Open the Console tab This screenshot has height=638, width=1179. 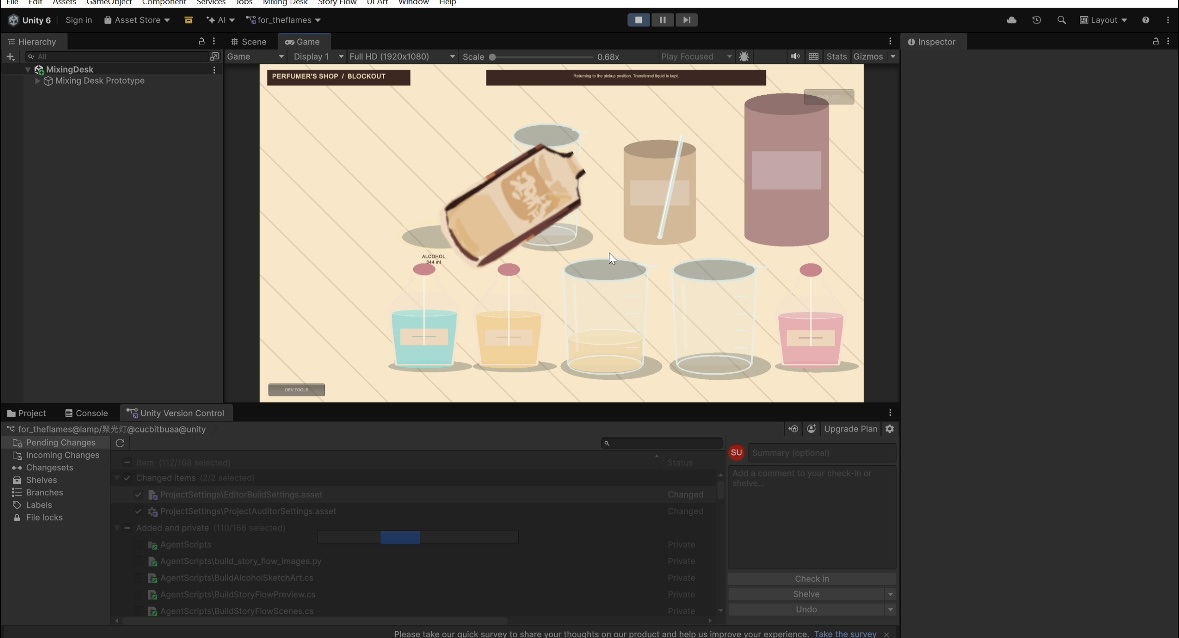tap(86, 413)
